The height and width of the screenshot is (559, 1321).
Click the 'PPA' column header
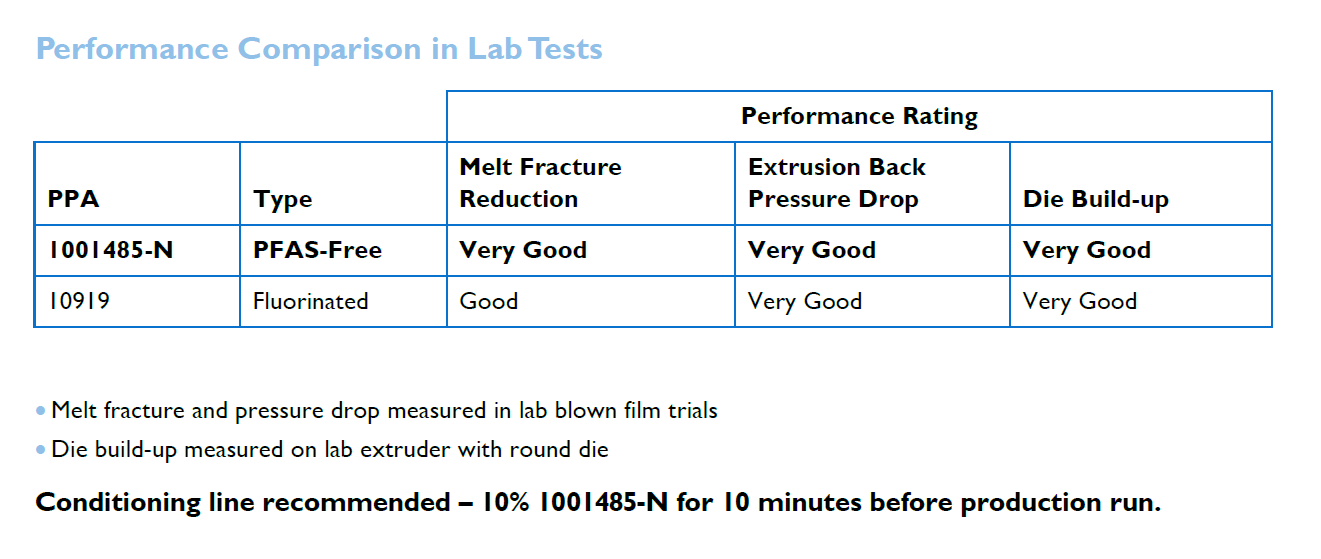(x=73, y=199)
